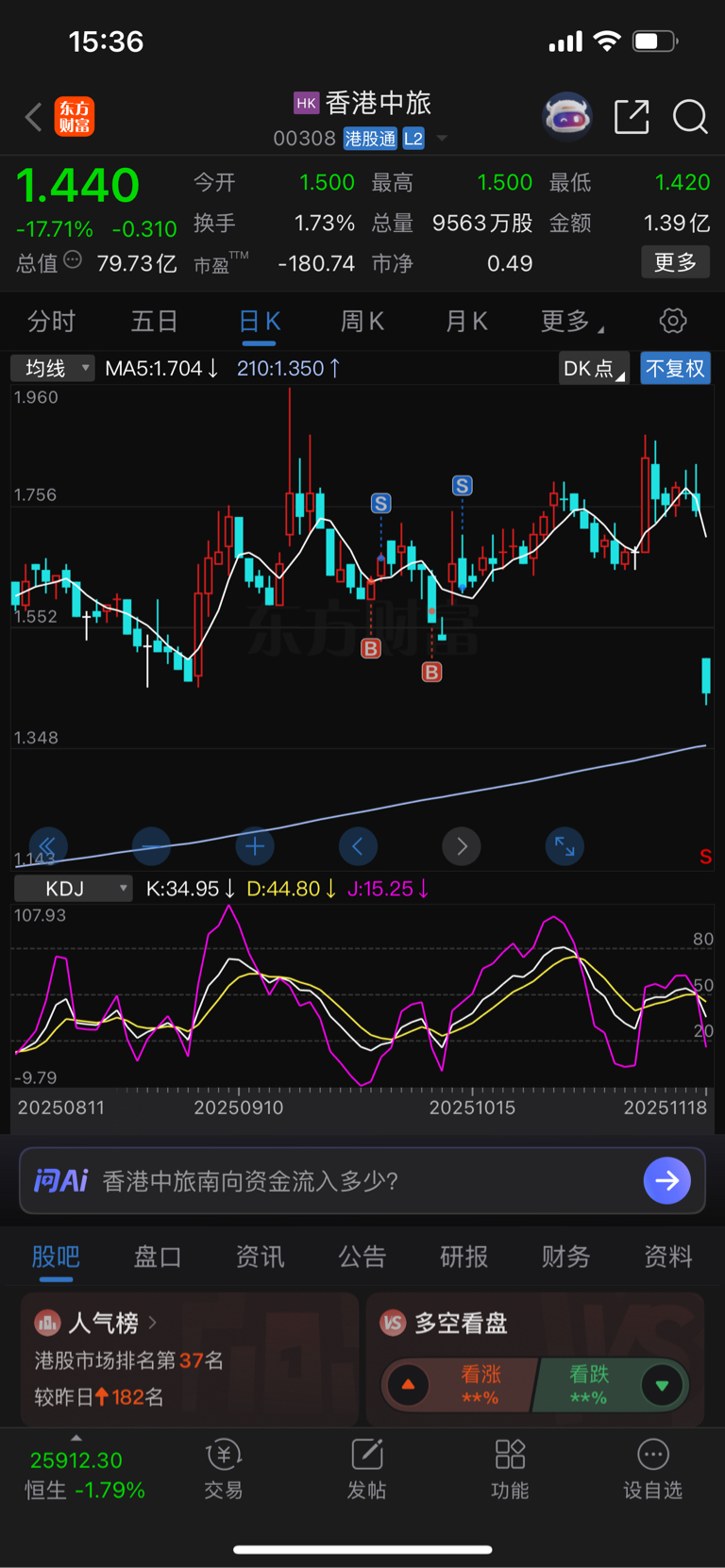
Task: Toggle the 不复权 adjustment mode
Action: coord(675,368)
